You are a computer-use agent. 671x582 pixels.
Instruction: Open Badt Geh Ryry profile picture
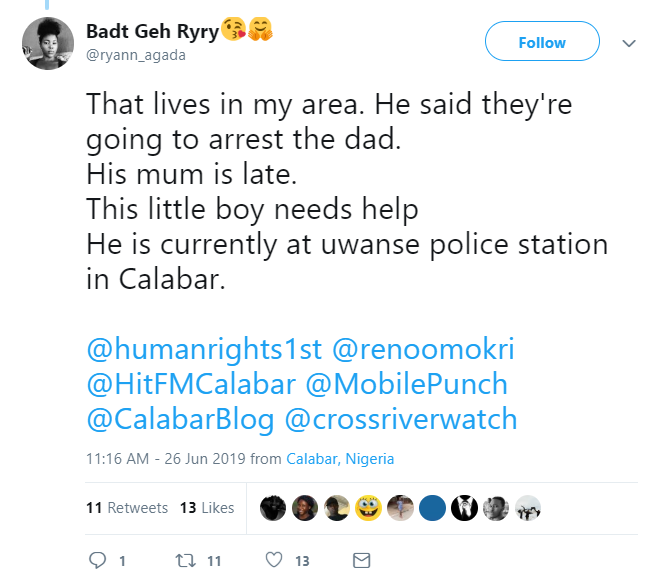pos(48,43)
